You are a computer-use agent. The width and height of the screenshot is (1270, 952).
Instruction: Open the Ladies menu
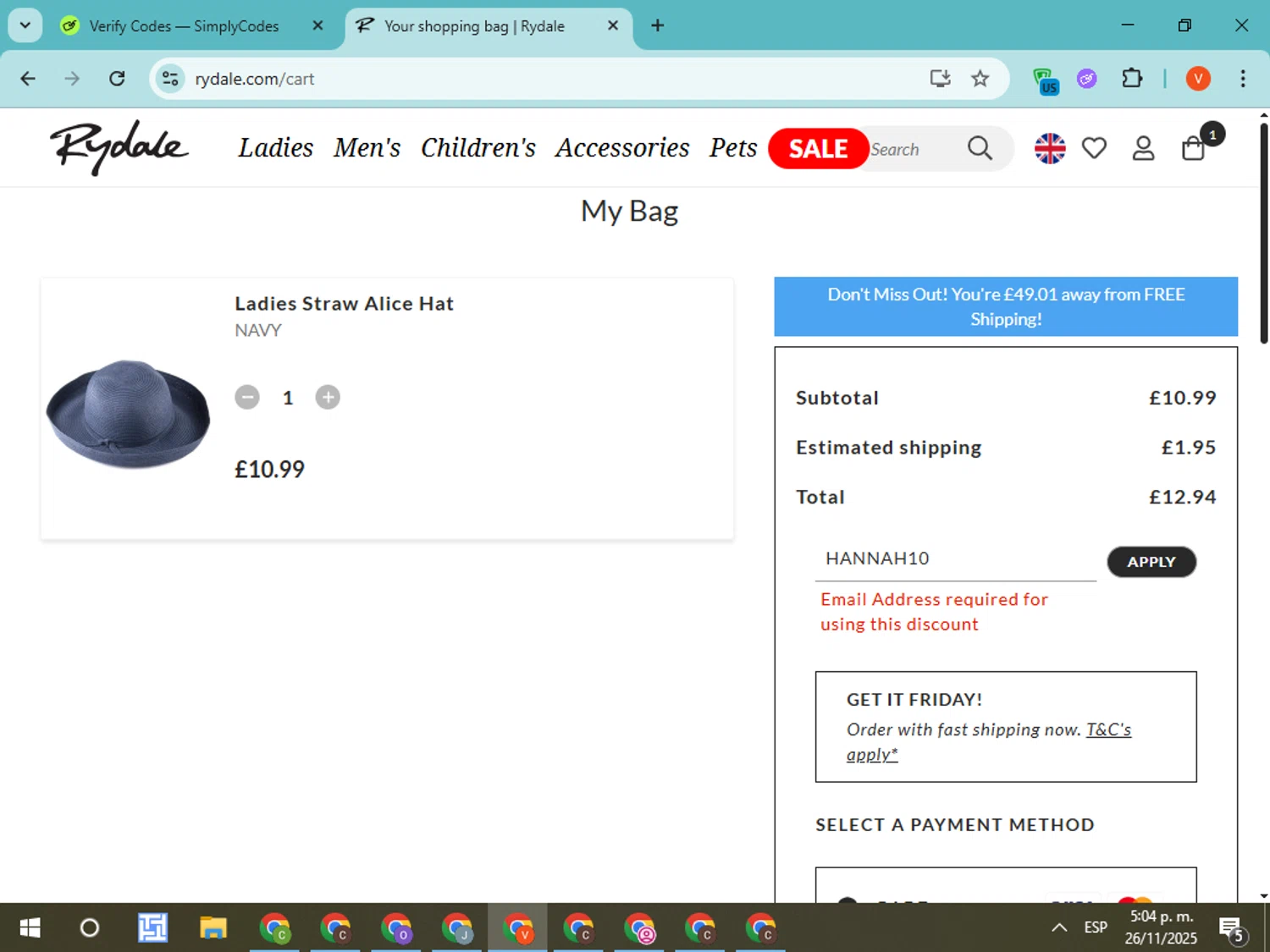tap(276, 148)
